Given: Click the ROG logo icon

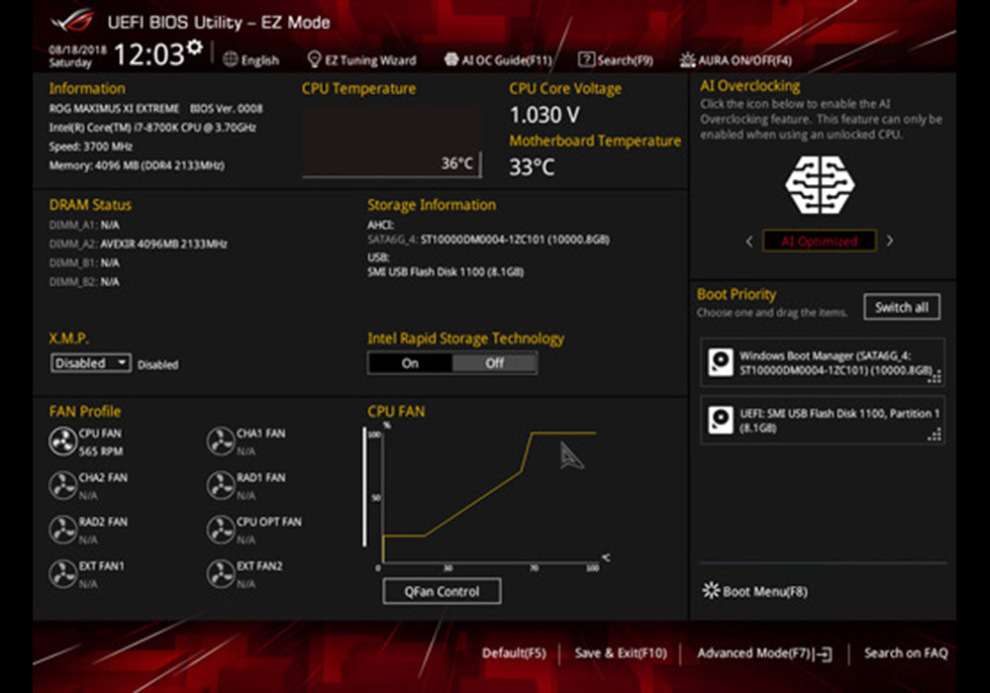Looking at the screenshot, I should tap(73, 21).
